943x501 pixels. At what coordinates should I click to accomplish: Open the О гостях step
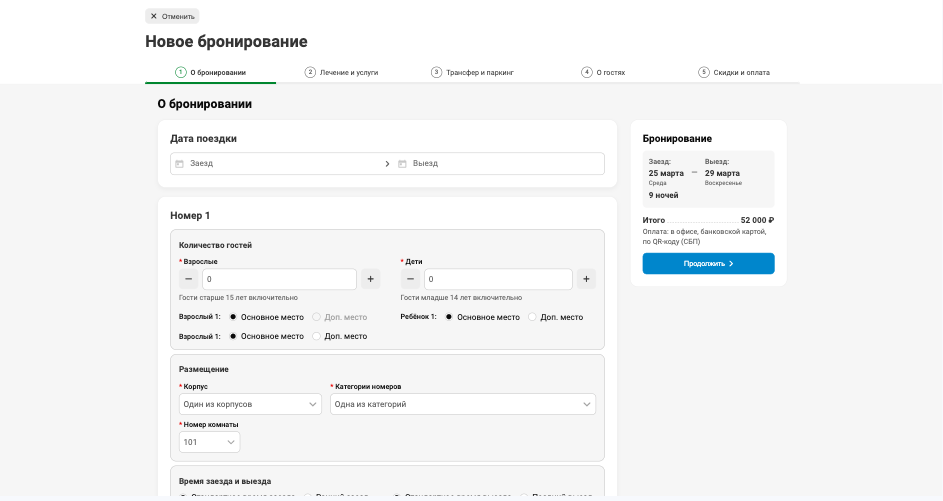click(603, 72)
